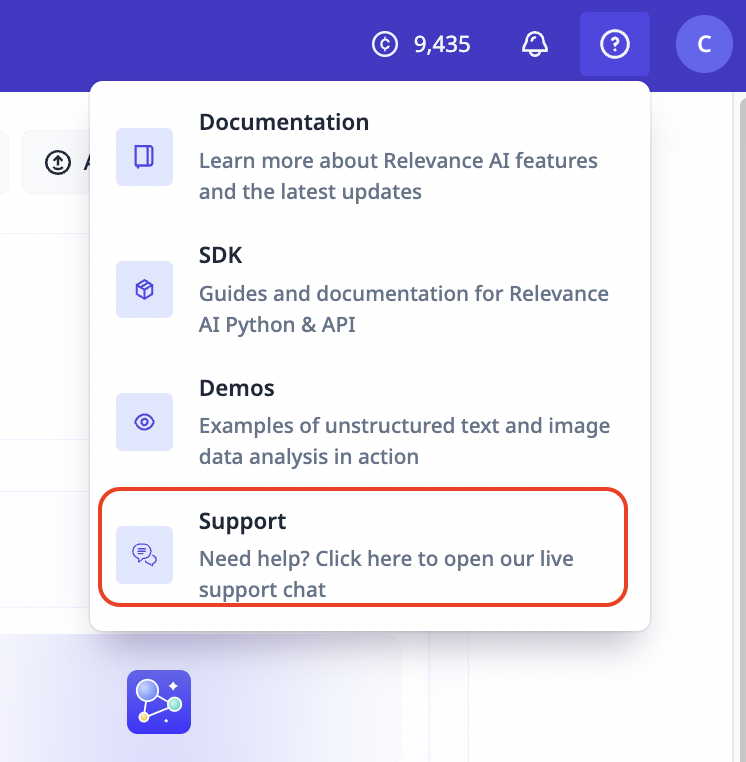Open the user avatar labeled C
The image size is (746, 762).
tap(704, 44)
